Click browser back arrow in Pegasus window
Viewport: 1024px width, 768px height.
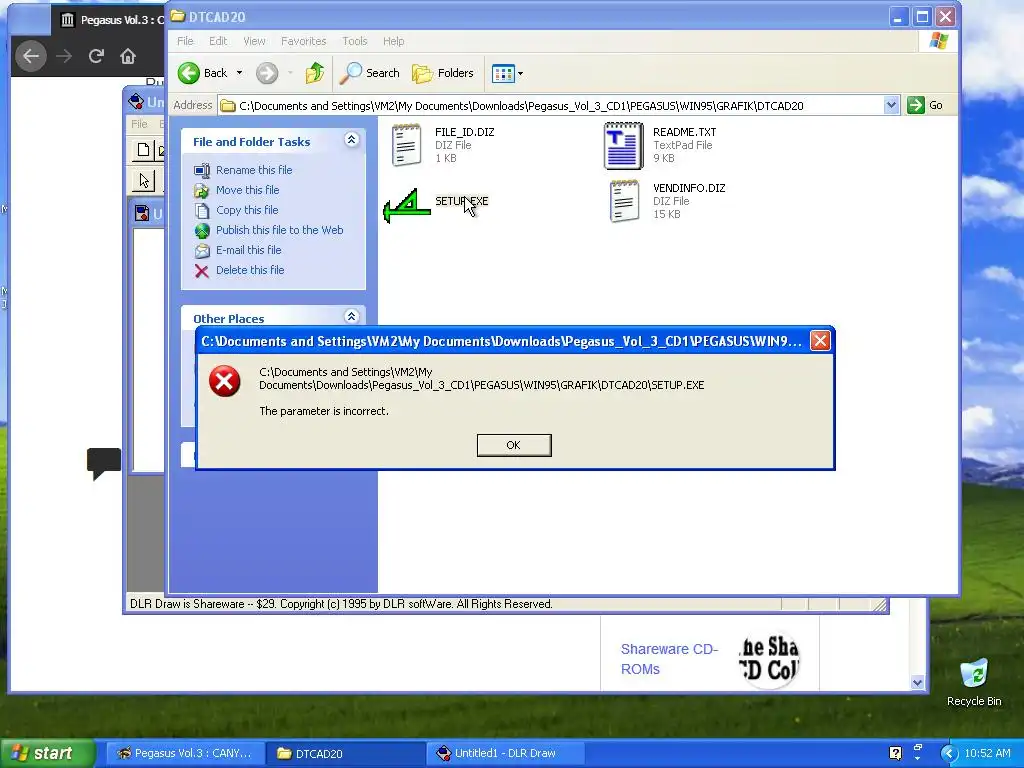tap(31, 56)
